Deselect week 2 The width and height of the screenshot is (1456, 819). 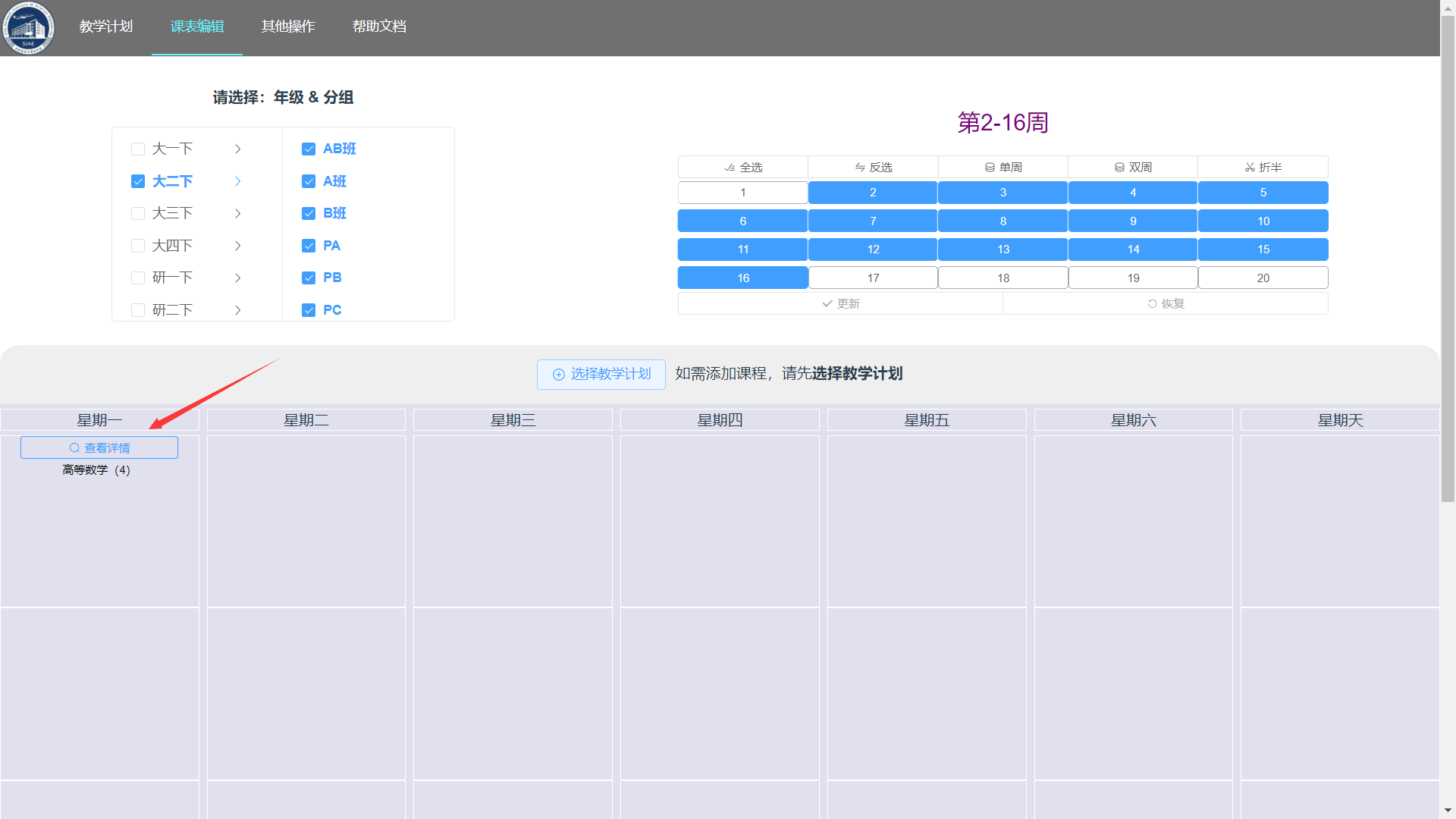(873, 193)
